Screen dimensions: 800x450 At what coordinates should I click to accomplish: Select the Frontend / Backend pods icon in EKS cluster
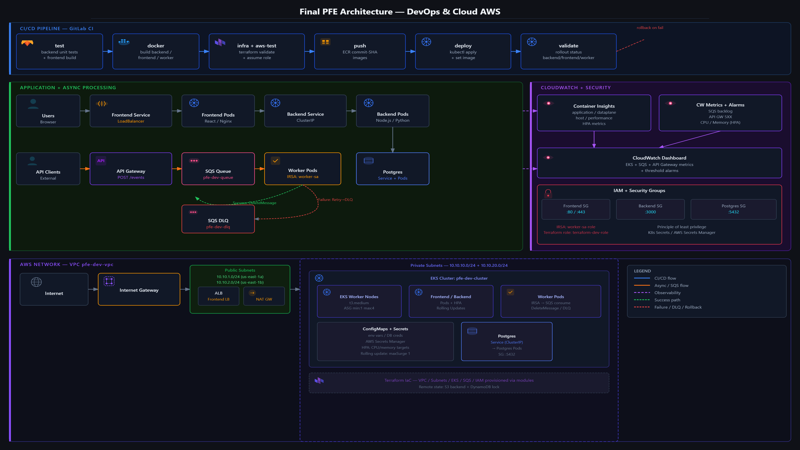coord(418,292)
